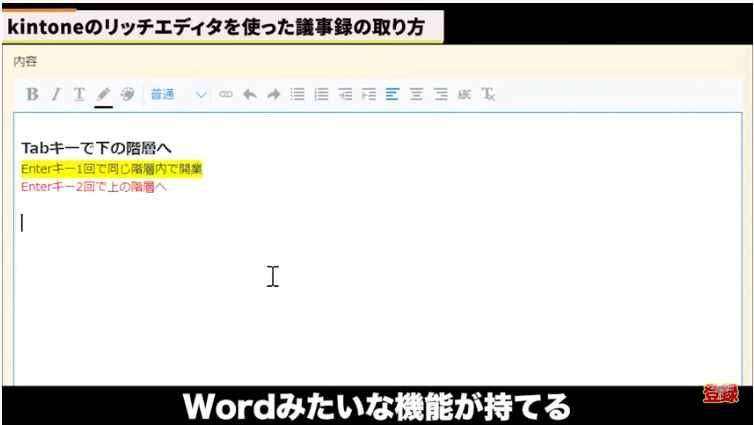Click the red Enterキー2回で上の階層へ line
Screen dimensions: 754x425
tap(94, 187)
